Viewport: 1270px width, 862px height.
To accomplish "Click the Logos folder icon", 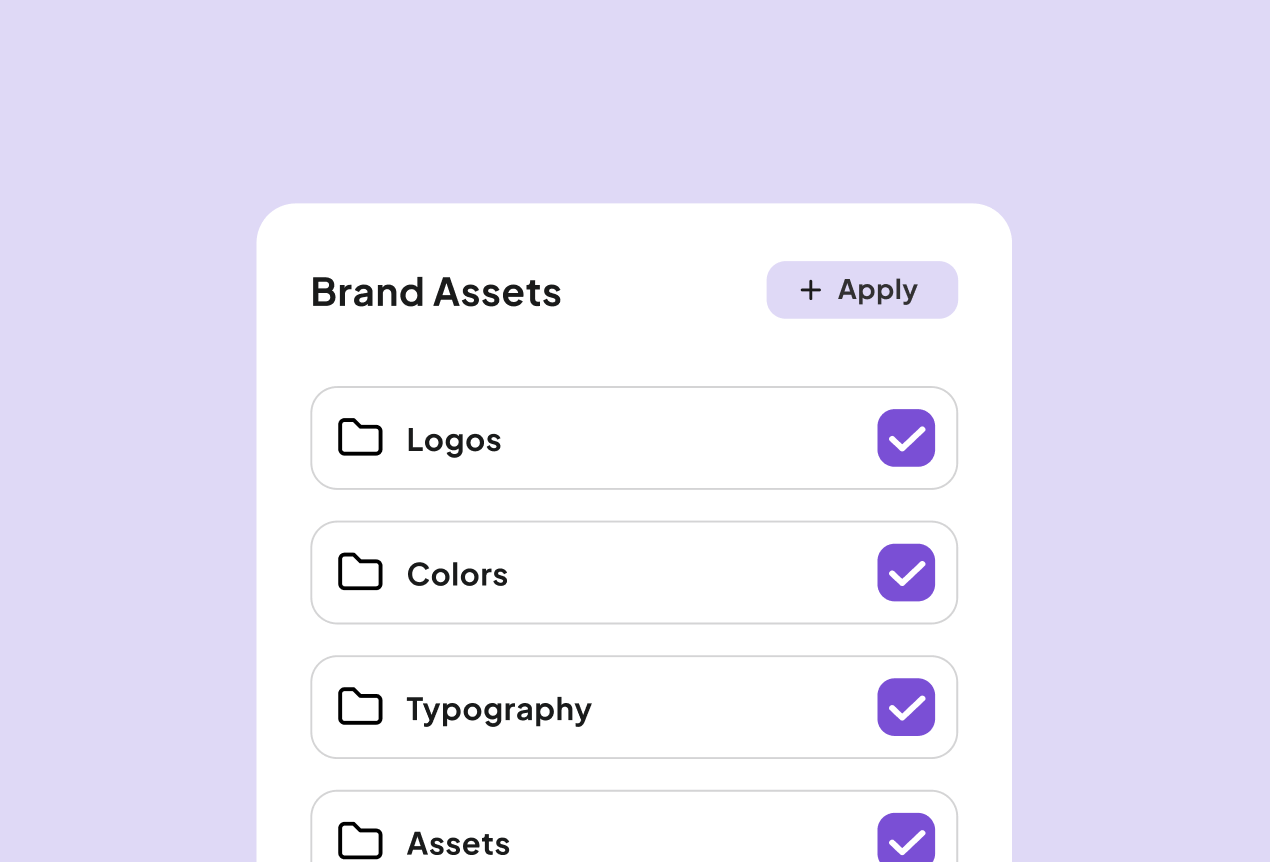I will [x=360, y=437].
